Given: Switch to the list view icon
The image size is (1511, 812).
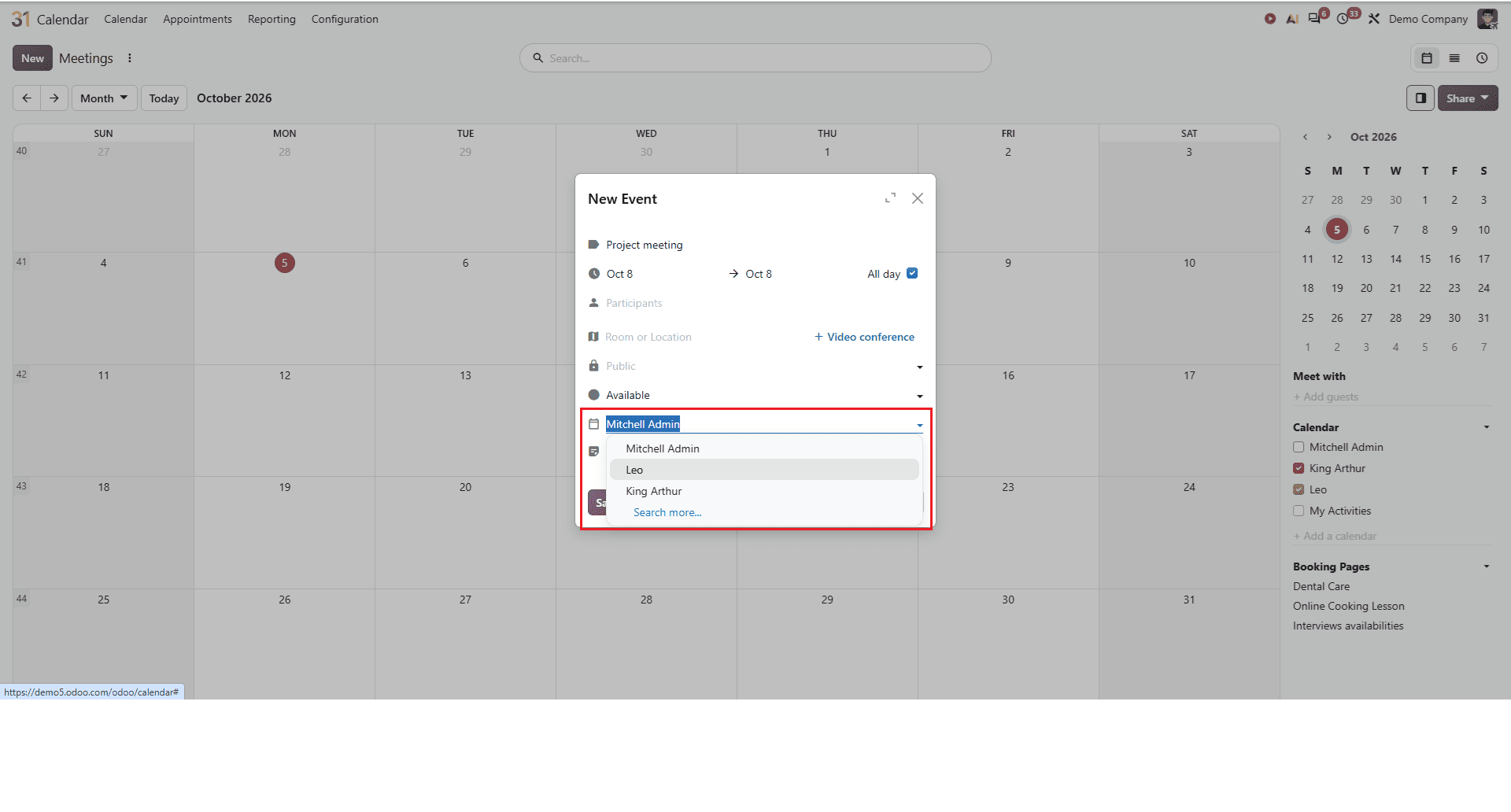Looking at the screenshot, I should (1454, 58).
